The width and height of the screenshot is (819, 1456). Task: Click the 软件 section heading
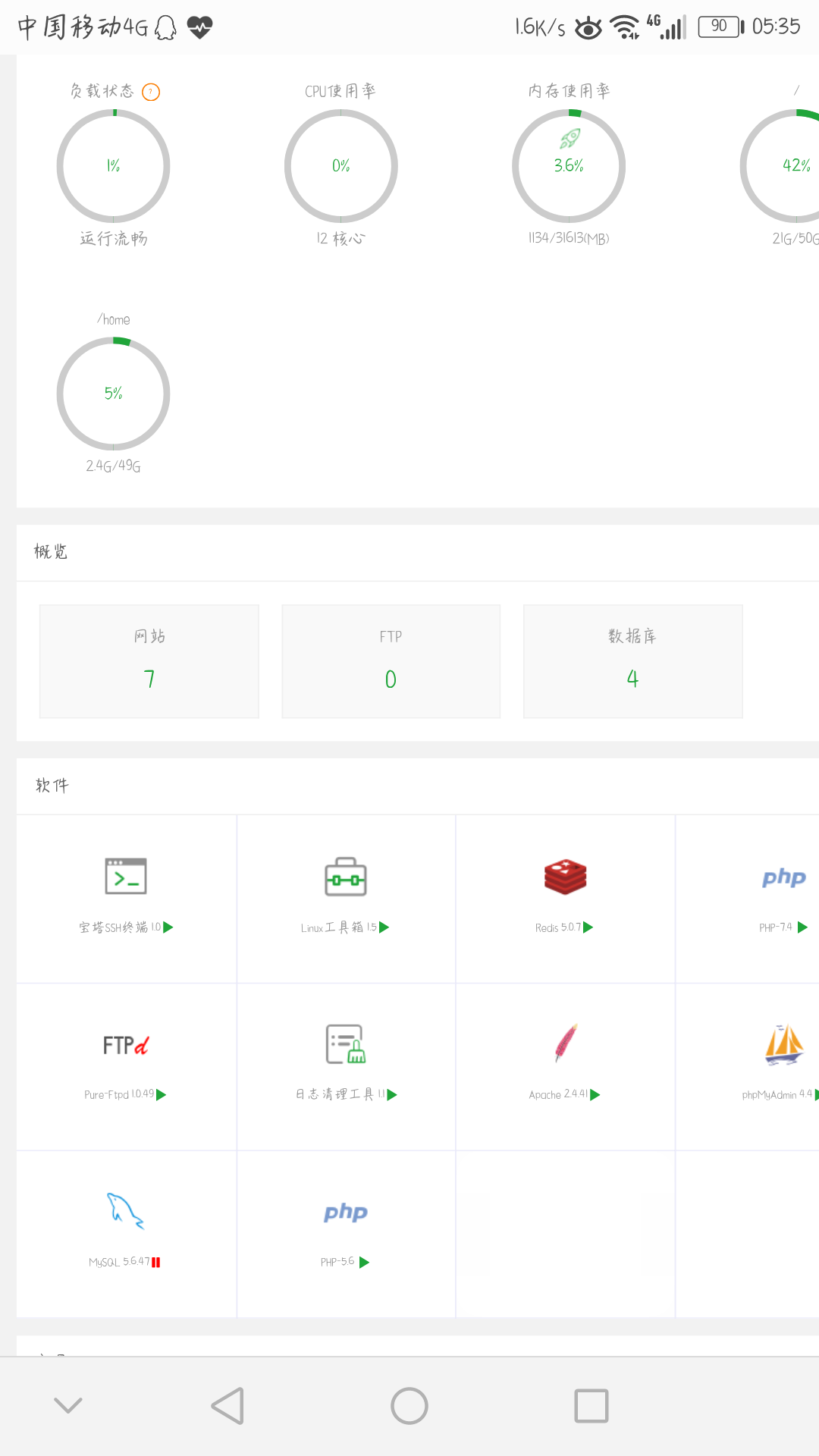tap(52, 786)
